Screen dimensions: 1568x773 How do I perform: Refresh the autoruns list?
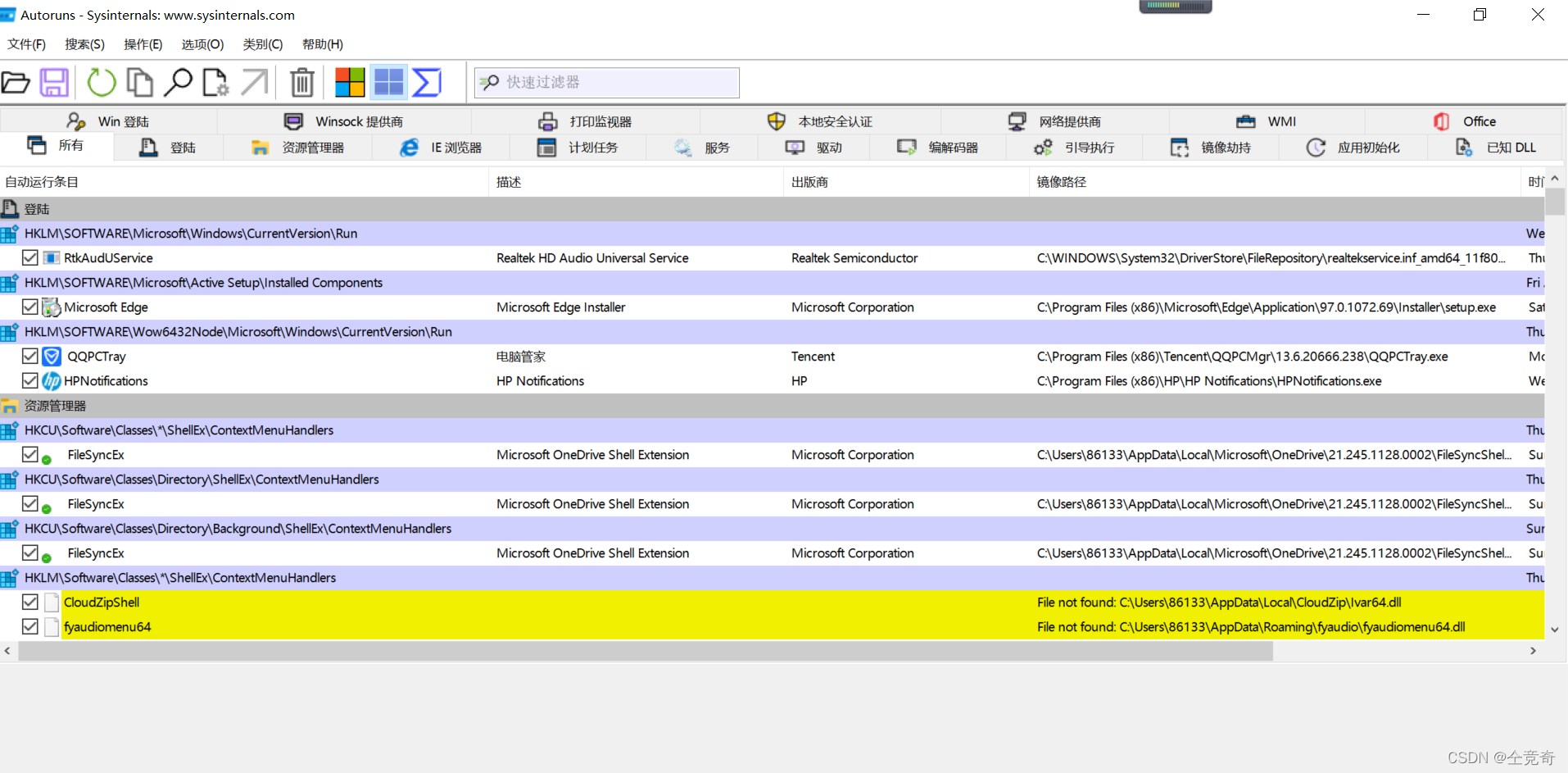point(102,82)
